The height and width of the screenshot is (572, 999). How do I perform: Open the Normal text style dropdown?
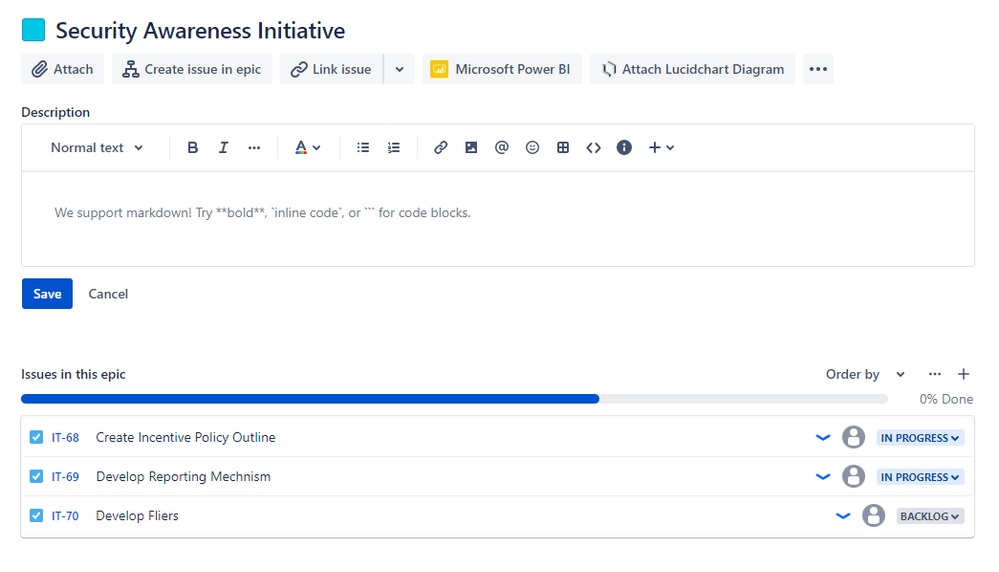(97, 148)
